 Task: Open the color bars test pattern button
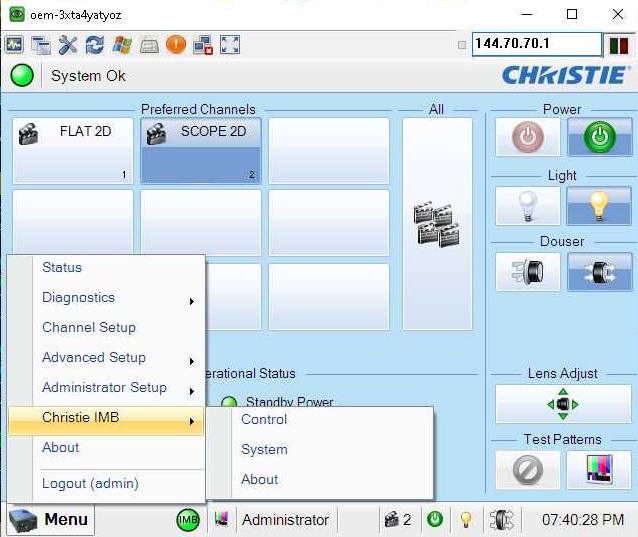599,469
